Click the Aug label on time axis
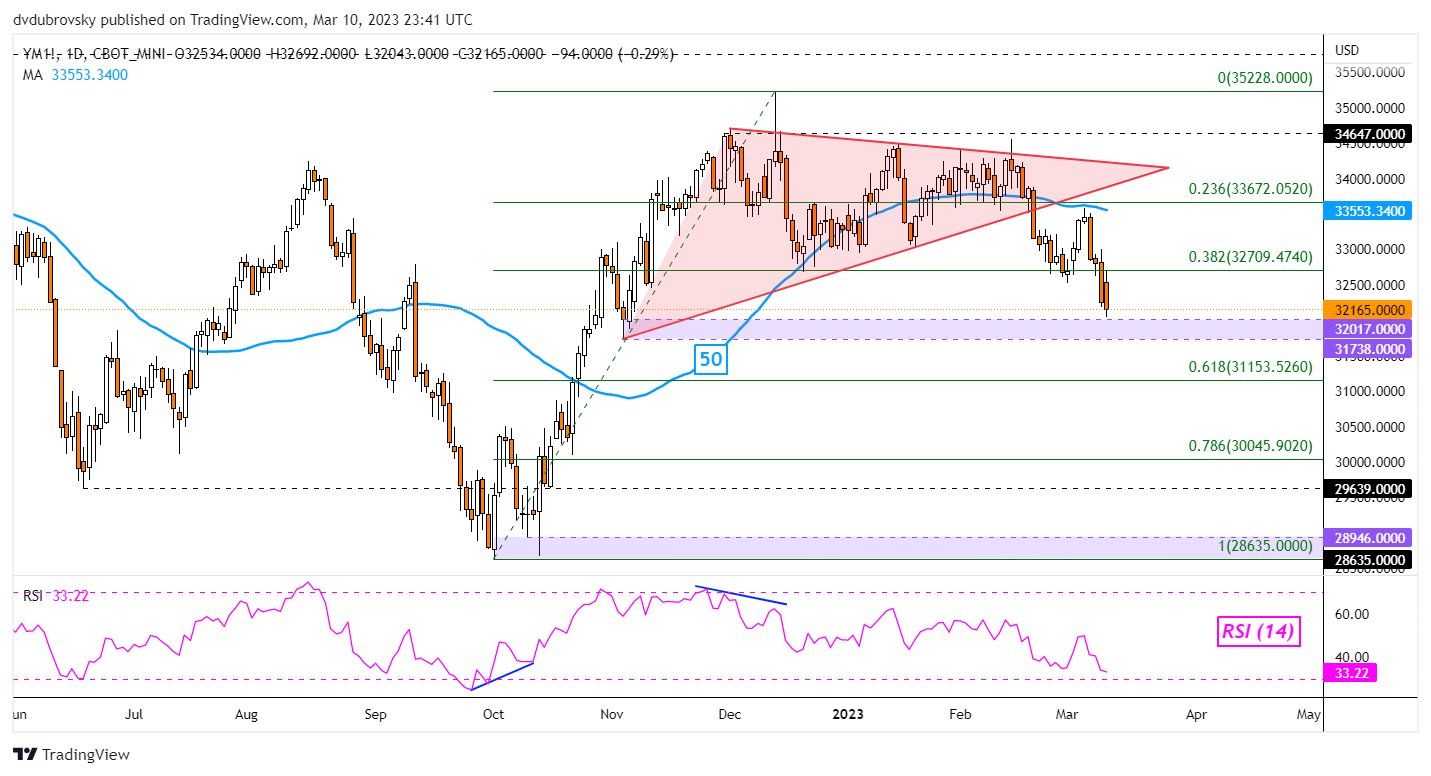This screenshot has width=1431, height=776. pos(247,714)
